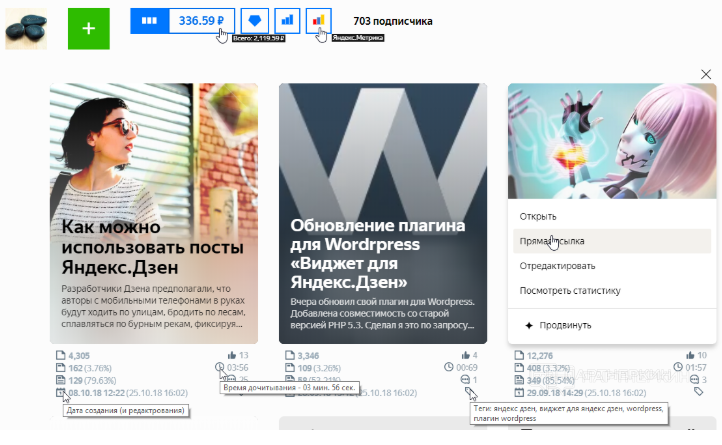Screen dimensions: 722x445
Task: Click the tag icon under third card
Action: 699,392
